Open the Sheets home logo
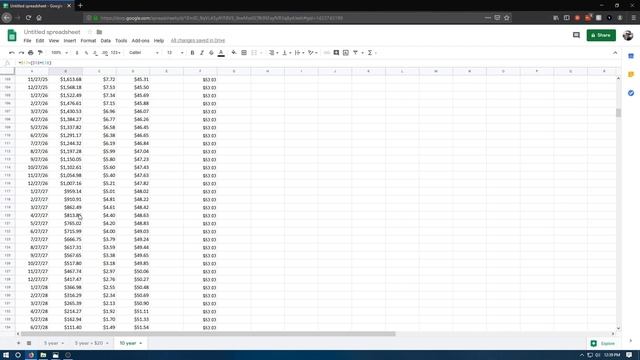640x360 pixels. [12, 36]
